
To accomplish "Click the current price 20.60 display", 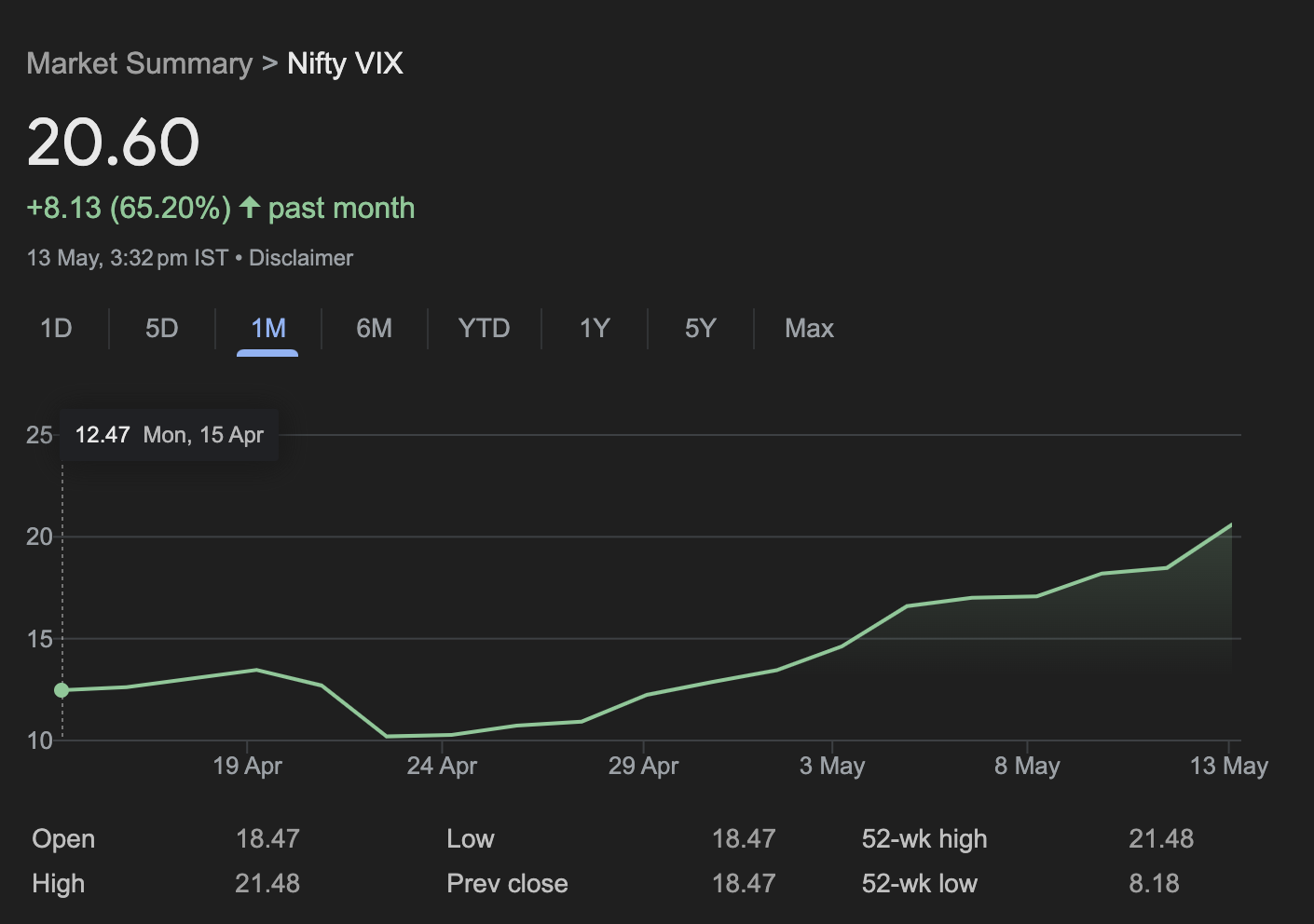I will [x=113, y=142].
